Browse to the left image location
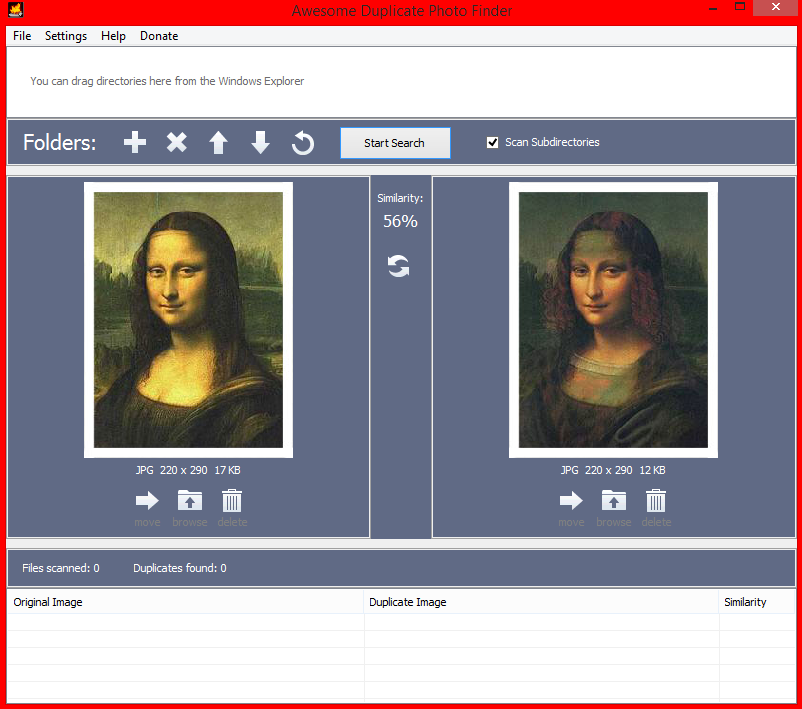Viewport: 802px width, 709px height. [x=189, y=500]
